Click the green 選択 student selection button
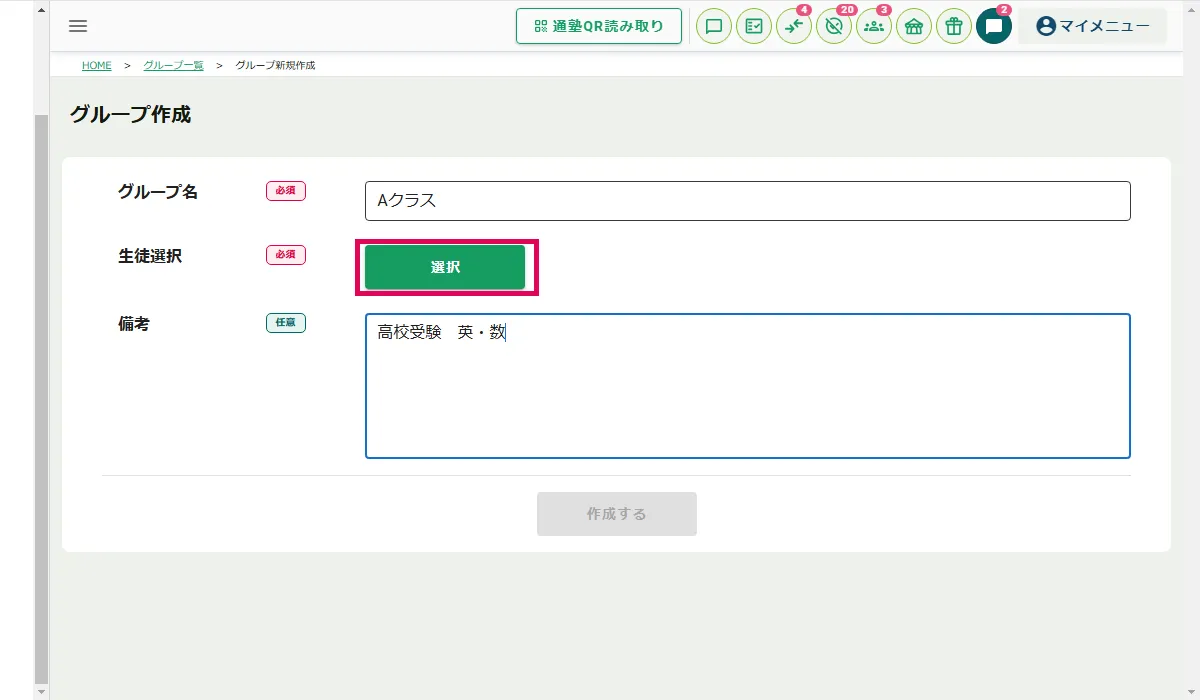The width and height of the screenshot is (1200, 700). pos(445,267)
